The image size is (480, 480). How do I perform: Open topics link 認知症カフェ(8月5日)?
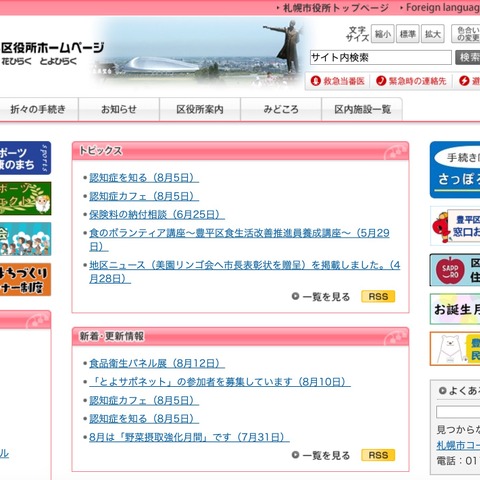pyautogui.click(x=144, y=196)
